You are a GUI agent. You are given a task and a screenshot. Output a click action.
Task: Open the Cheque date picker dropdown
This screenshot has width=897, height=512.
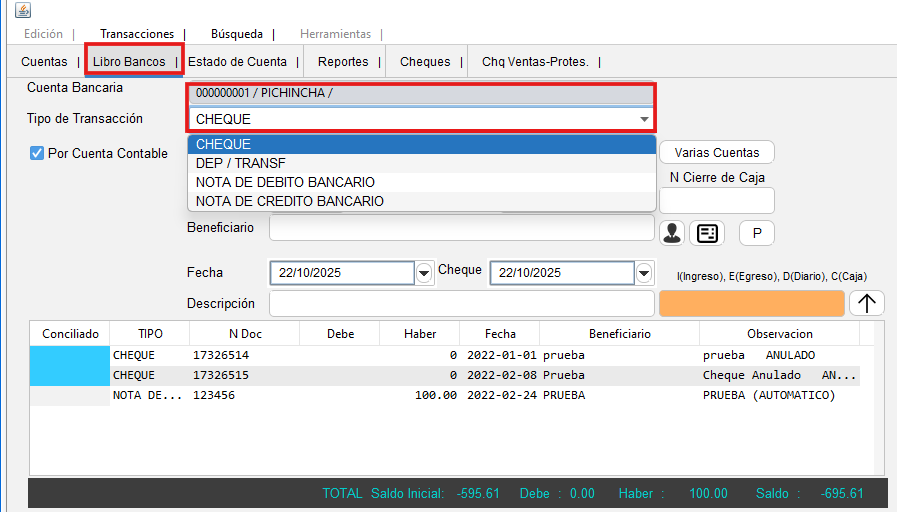[x=644, y=273]
